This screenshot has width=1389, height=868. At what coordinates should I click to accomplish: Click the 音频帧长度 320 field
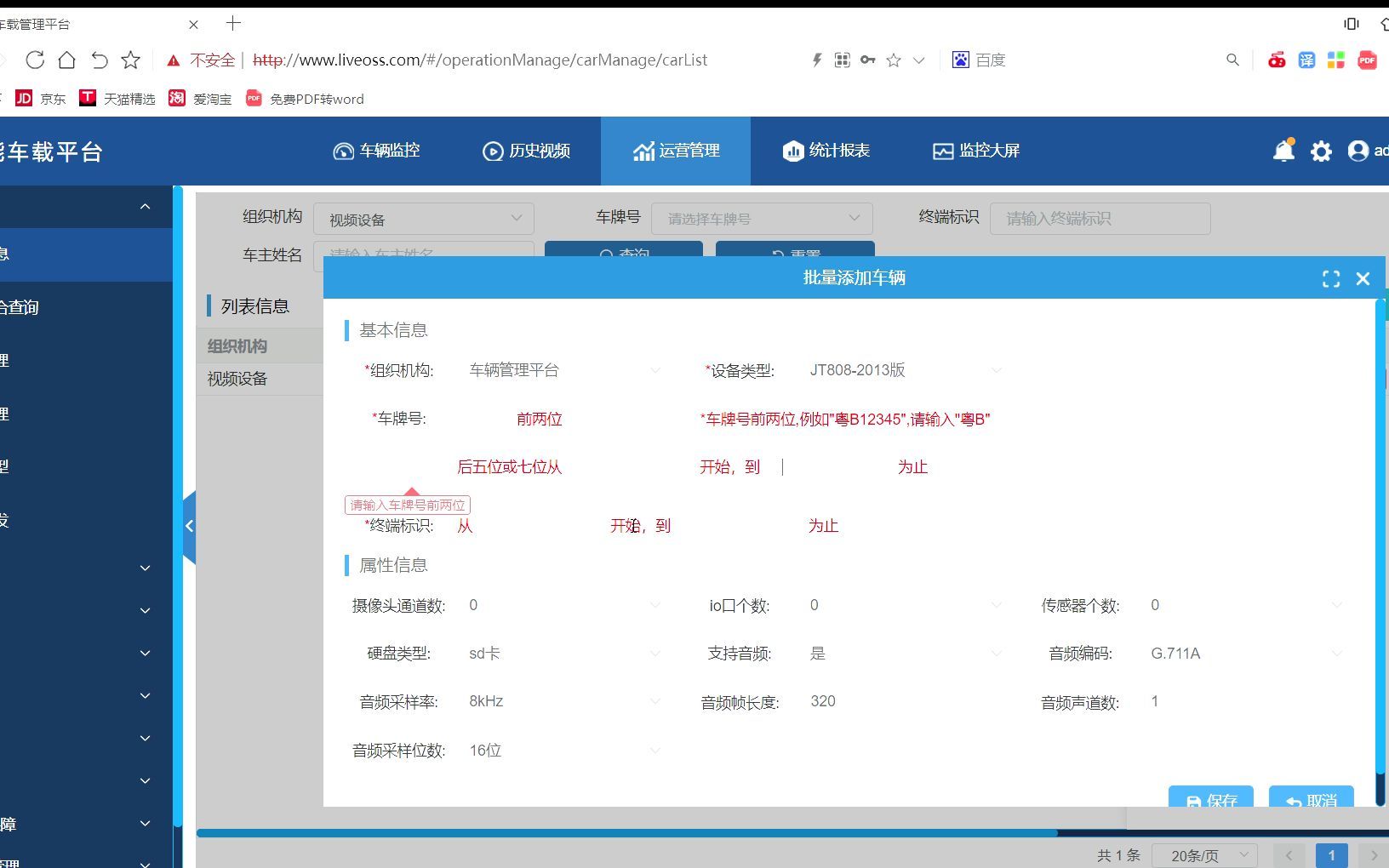coord(904,701)
